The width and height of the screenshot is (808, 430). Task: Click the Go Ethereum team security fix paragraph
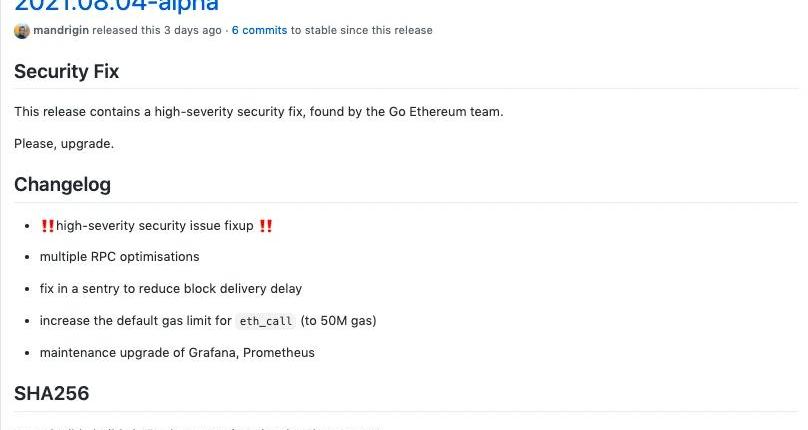[258, 112]
